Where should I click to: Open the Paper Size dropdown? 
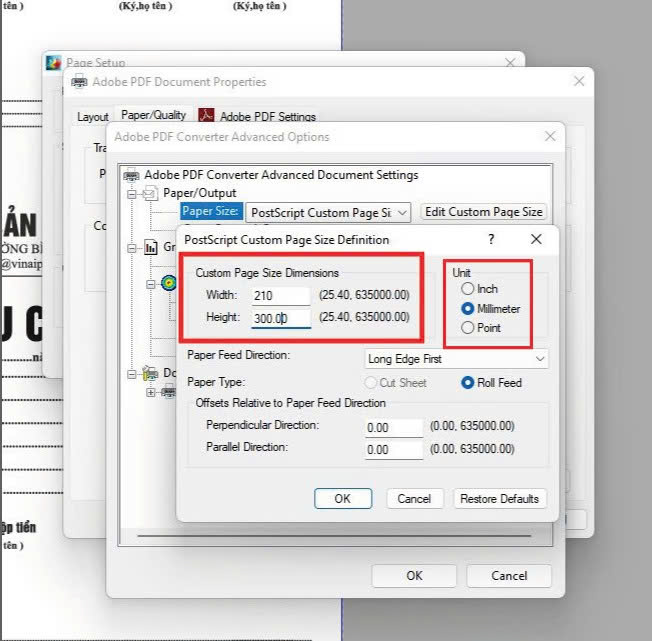(x=328, y=213)
